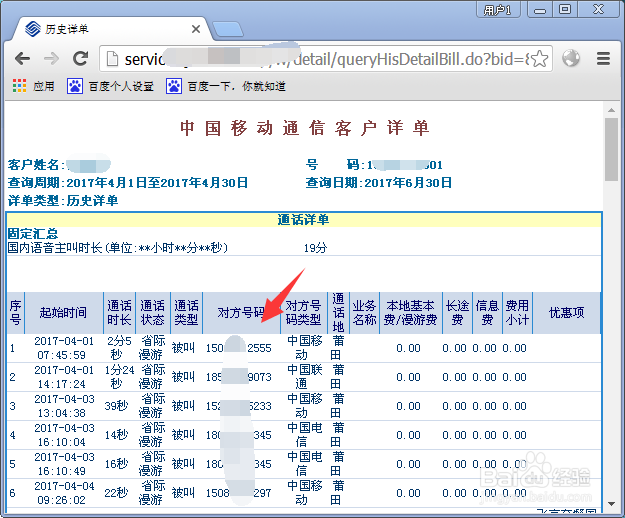Minimize the browser window
The image size is (625, 518).
click(x=540, y=10)
